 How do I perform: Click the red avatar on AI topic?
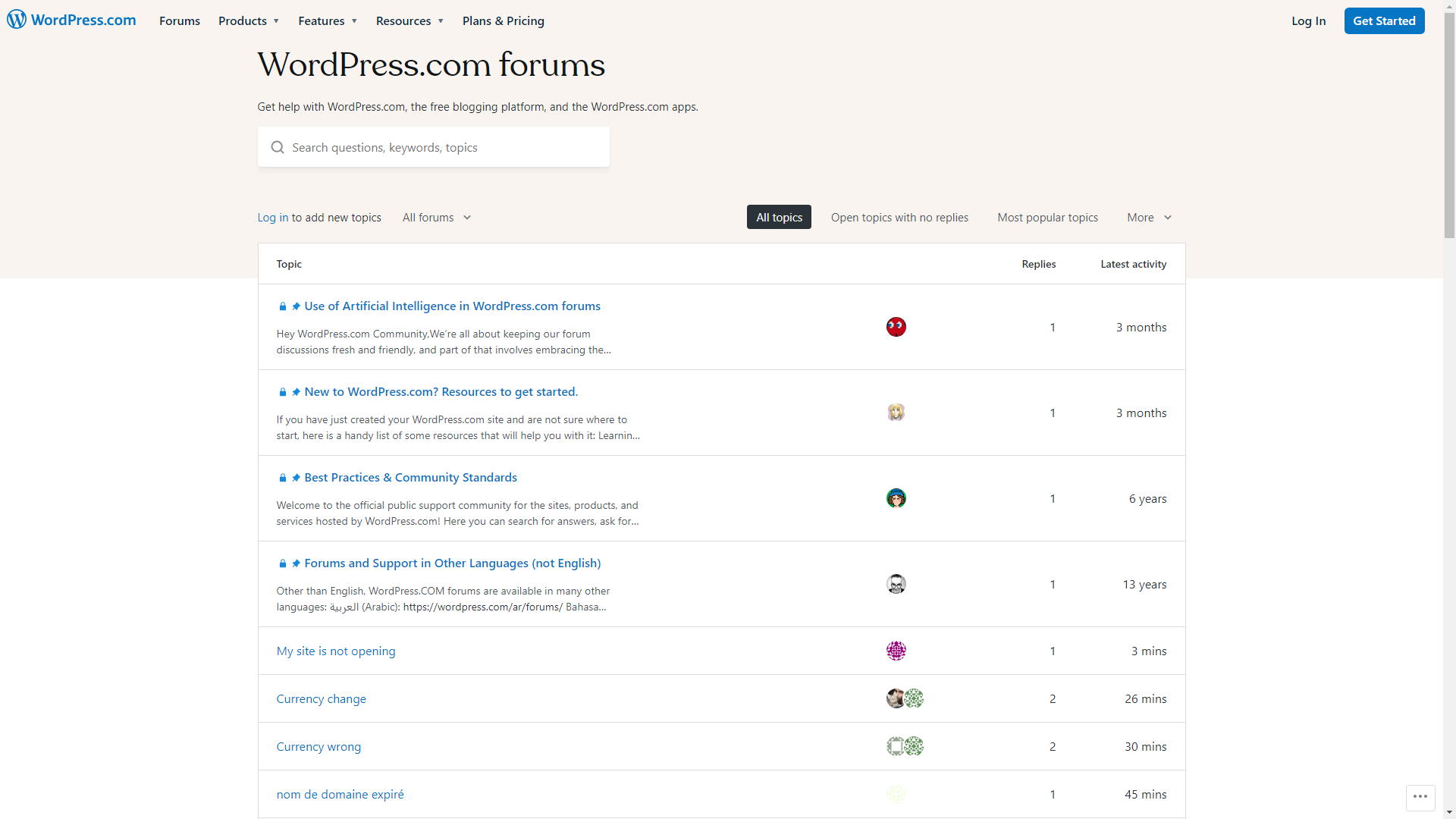click(x=896, y=327)
